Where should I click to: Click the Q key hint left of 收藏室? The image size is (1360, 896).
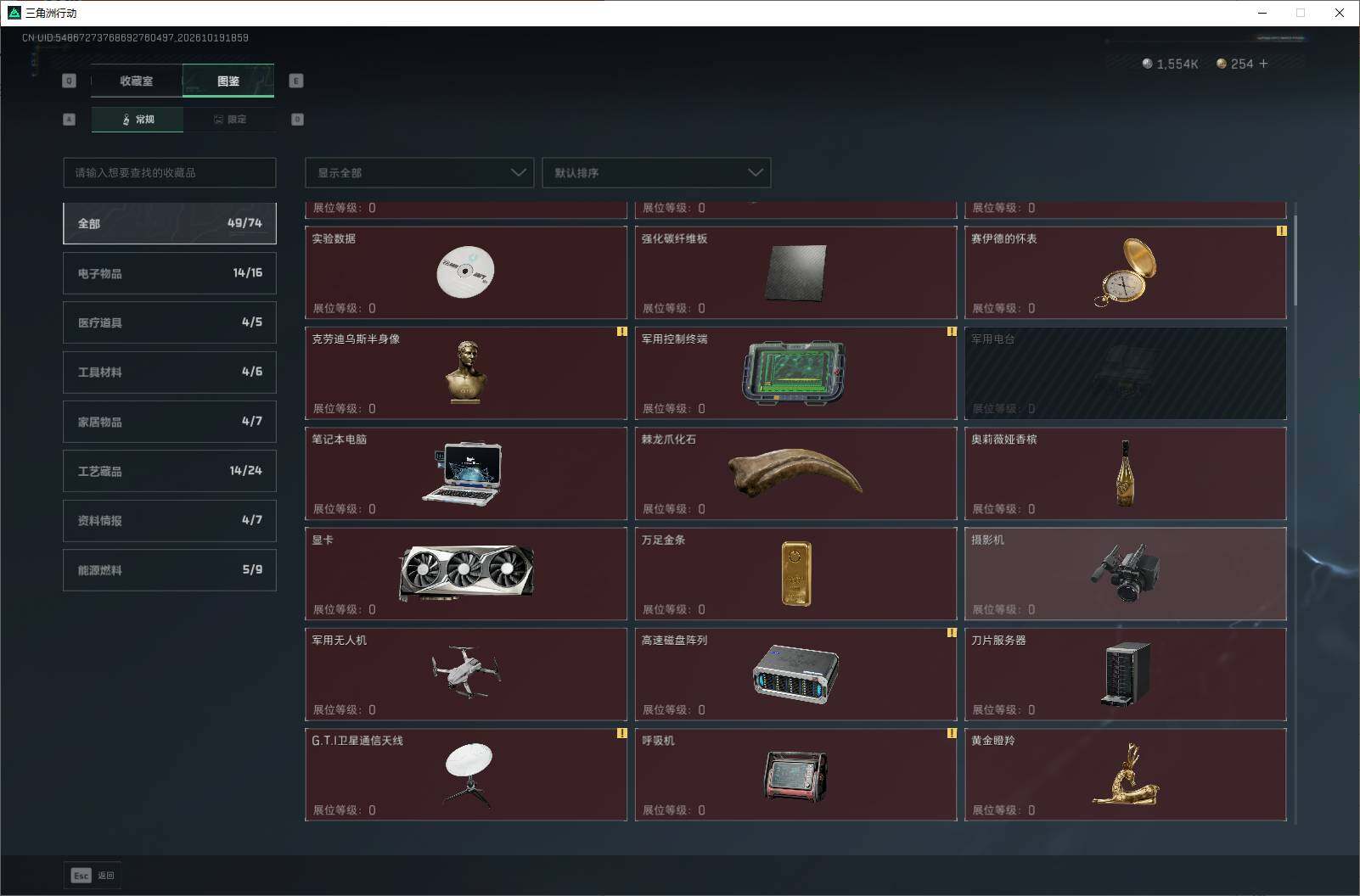pyautogui.click(x=70, y=81)
